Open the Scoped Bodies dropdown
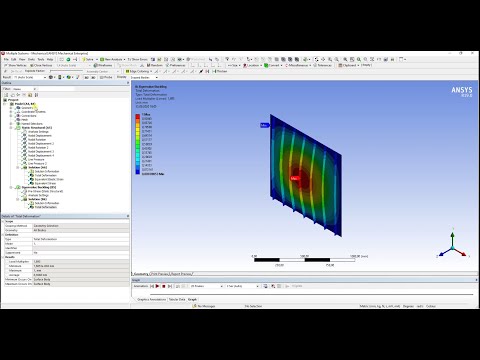480x360 pixels. point(144,77)
